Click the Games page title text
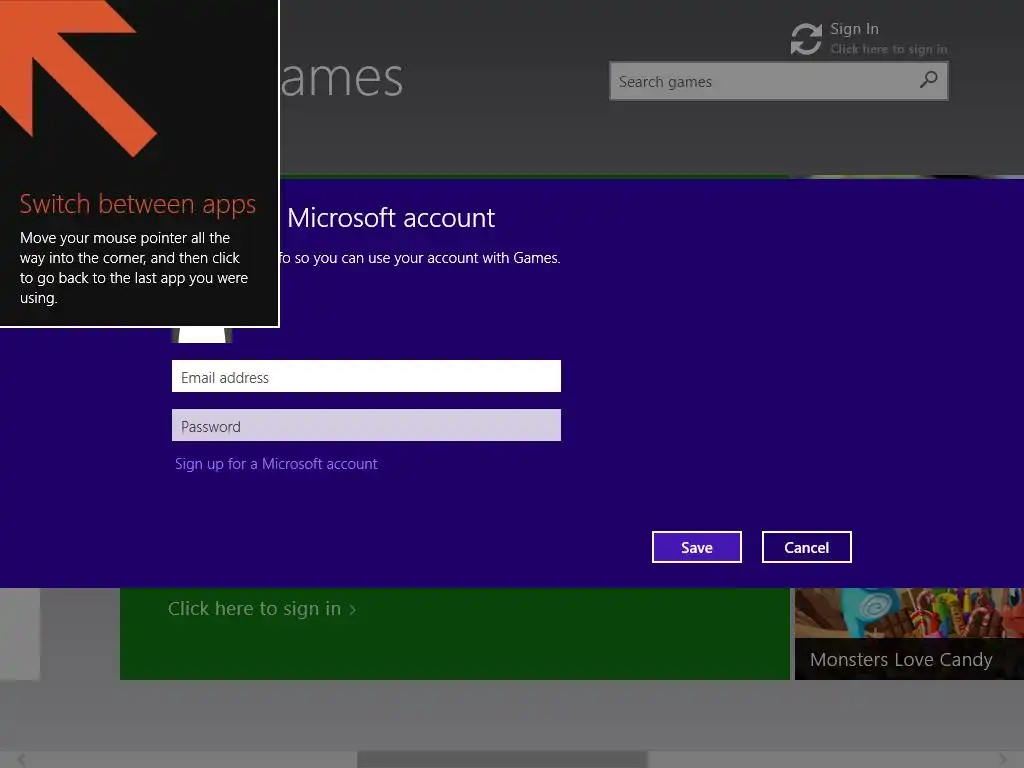 (x=342, y=78)
